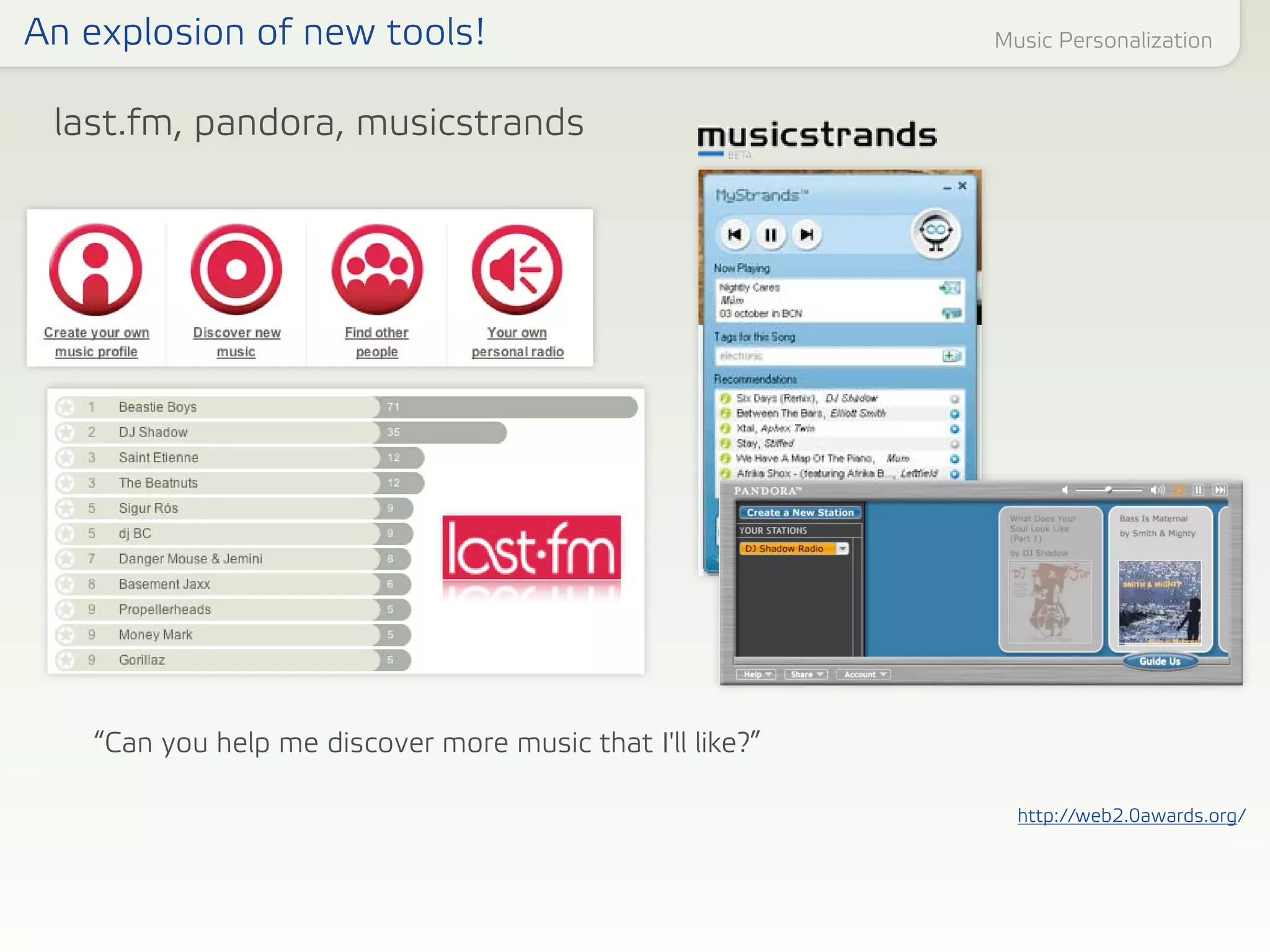The image size is (1270, 952).
Task: Click the last.fm logo
Action: coord(531,548)
